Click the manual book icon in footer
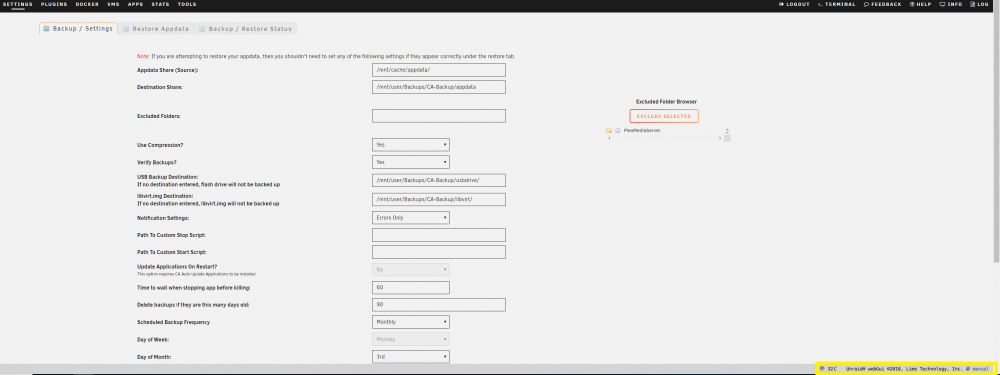Viewport: 1000px width, 375px height. (x=967, y=369)
